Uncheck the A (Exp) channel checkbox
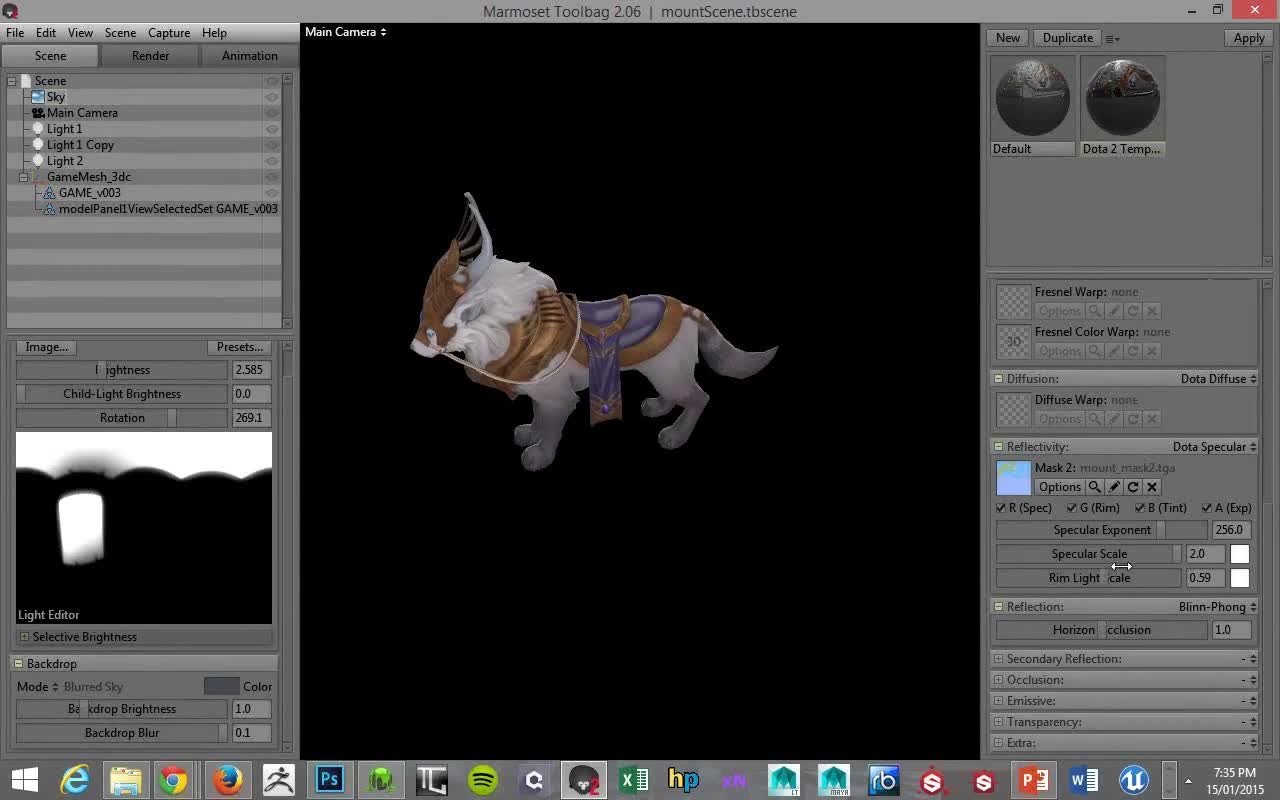1280x800 pixels. (x=1207, y=508)
